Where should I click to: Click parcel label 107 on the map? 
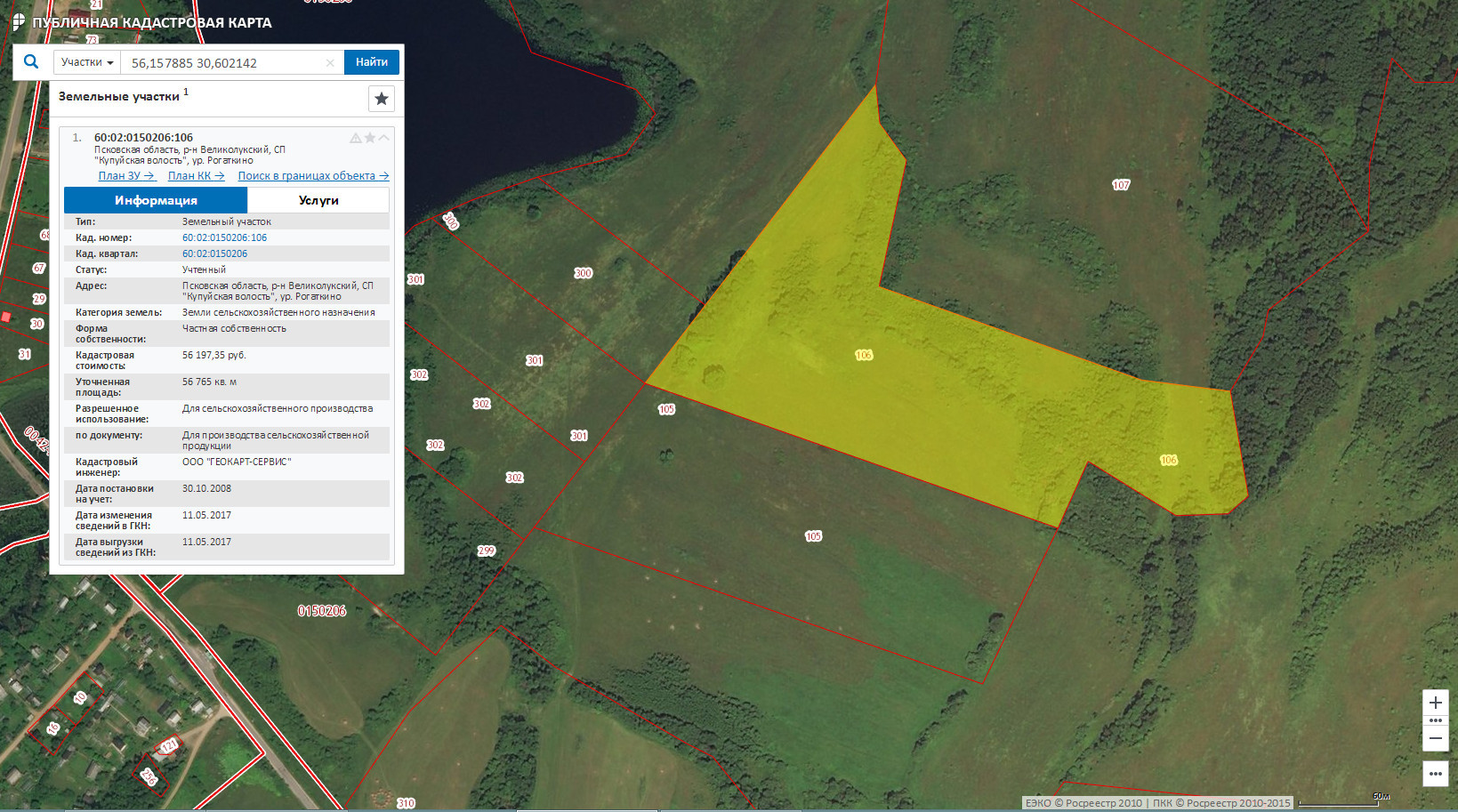coord(1121,185)
